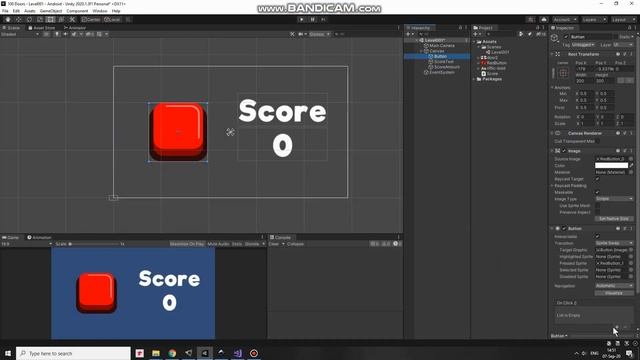
Task: Toggle Button component enabled checkbox
Action: pos(564,229)
